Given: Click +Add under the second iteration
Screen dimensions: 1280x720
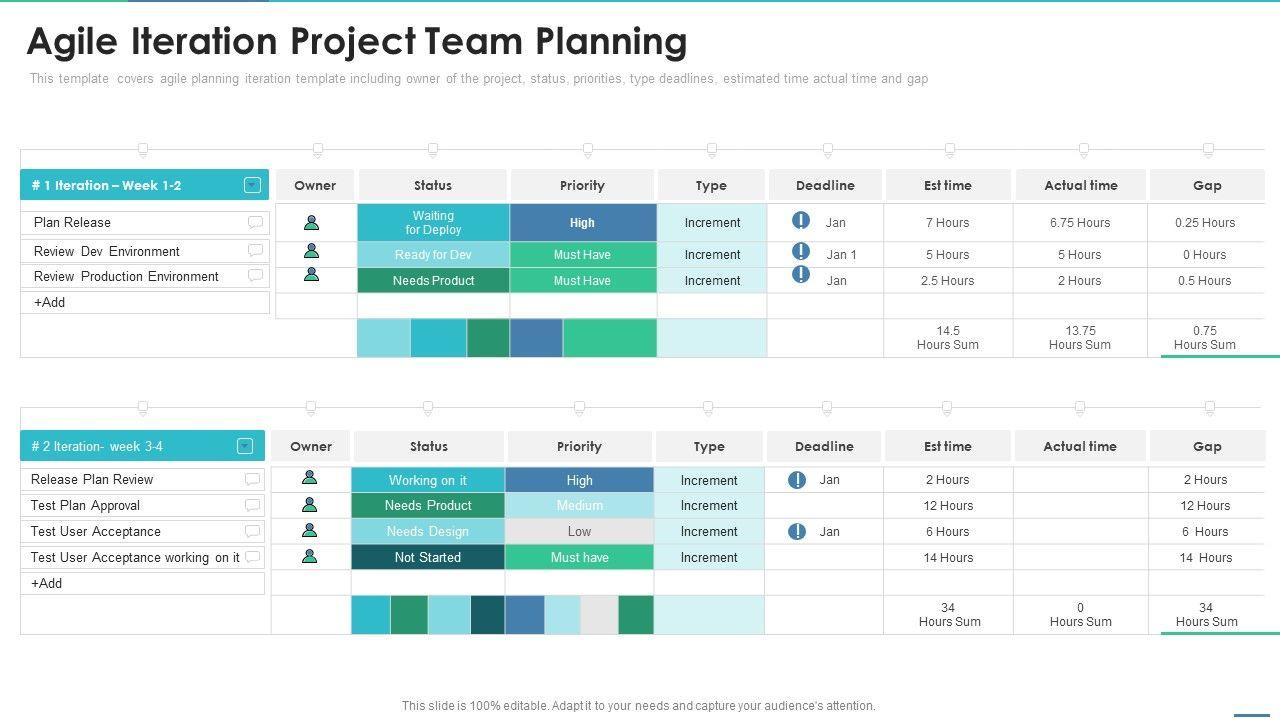Looking at the screenshot, I should [47, 583].
